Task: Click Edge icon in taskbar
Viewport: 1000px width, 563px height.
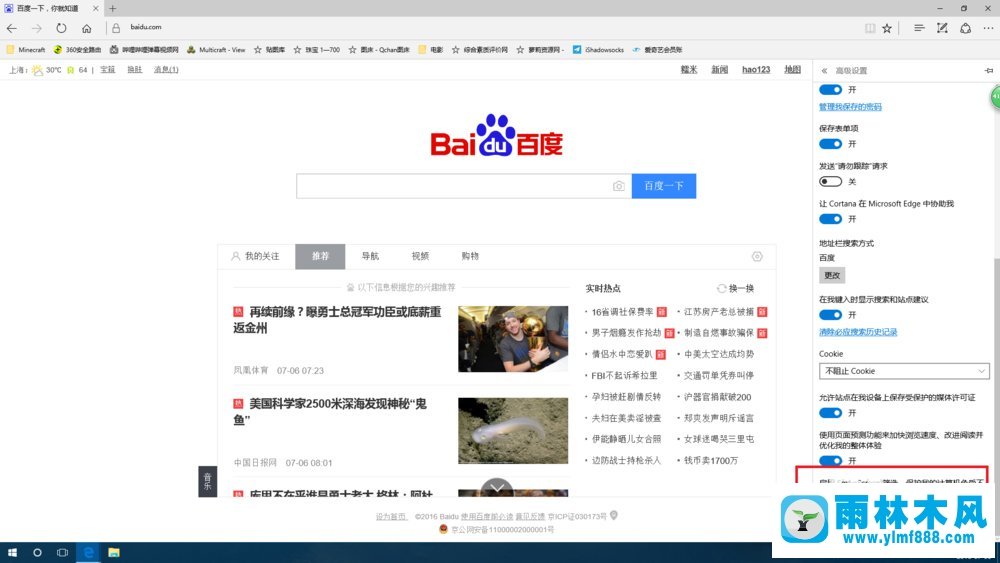Action: point(89,552)
